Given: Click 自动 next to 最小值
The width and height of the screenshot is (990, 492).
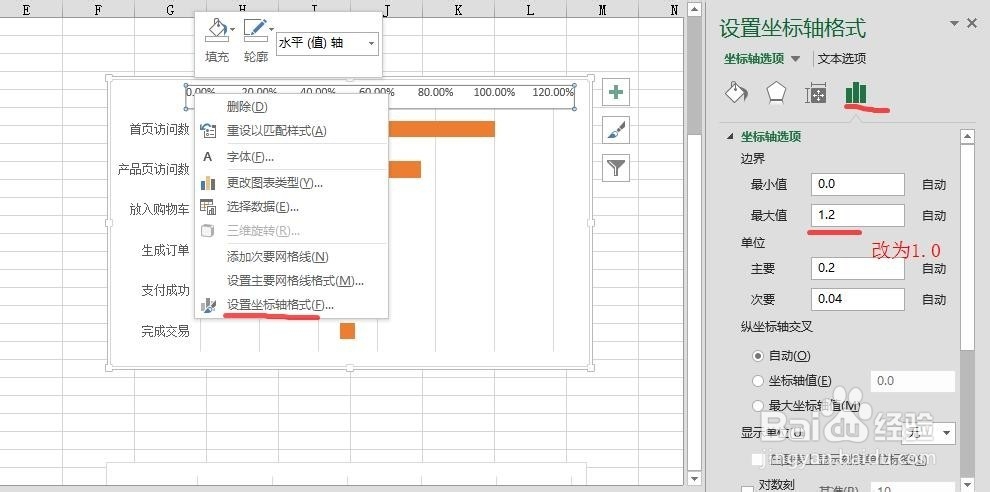Looking at the screenshot, I should (934, 184).
